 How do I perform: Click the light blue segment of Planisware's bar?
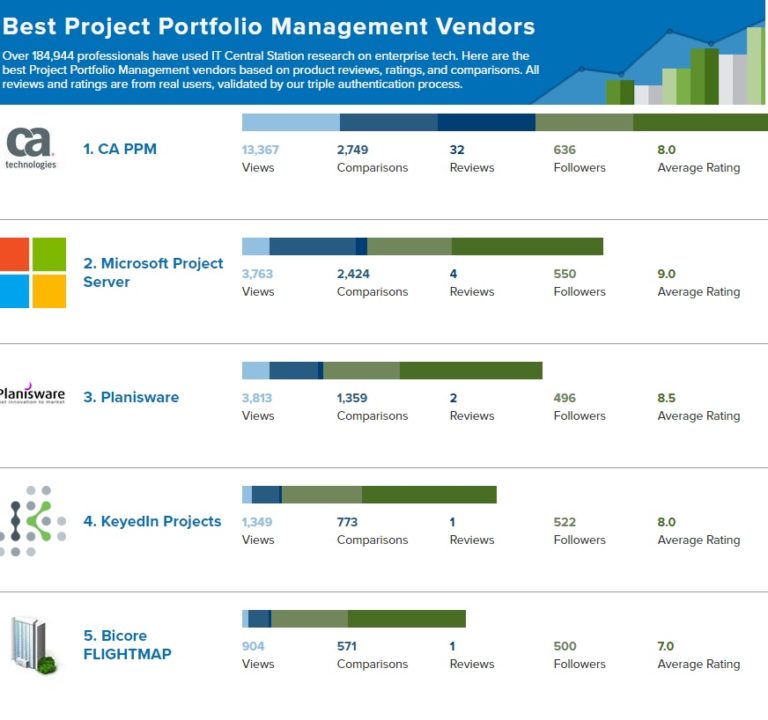256,370
